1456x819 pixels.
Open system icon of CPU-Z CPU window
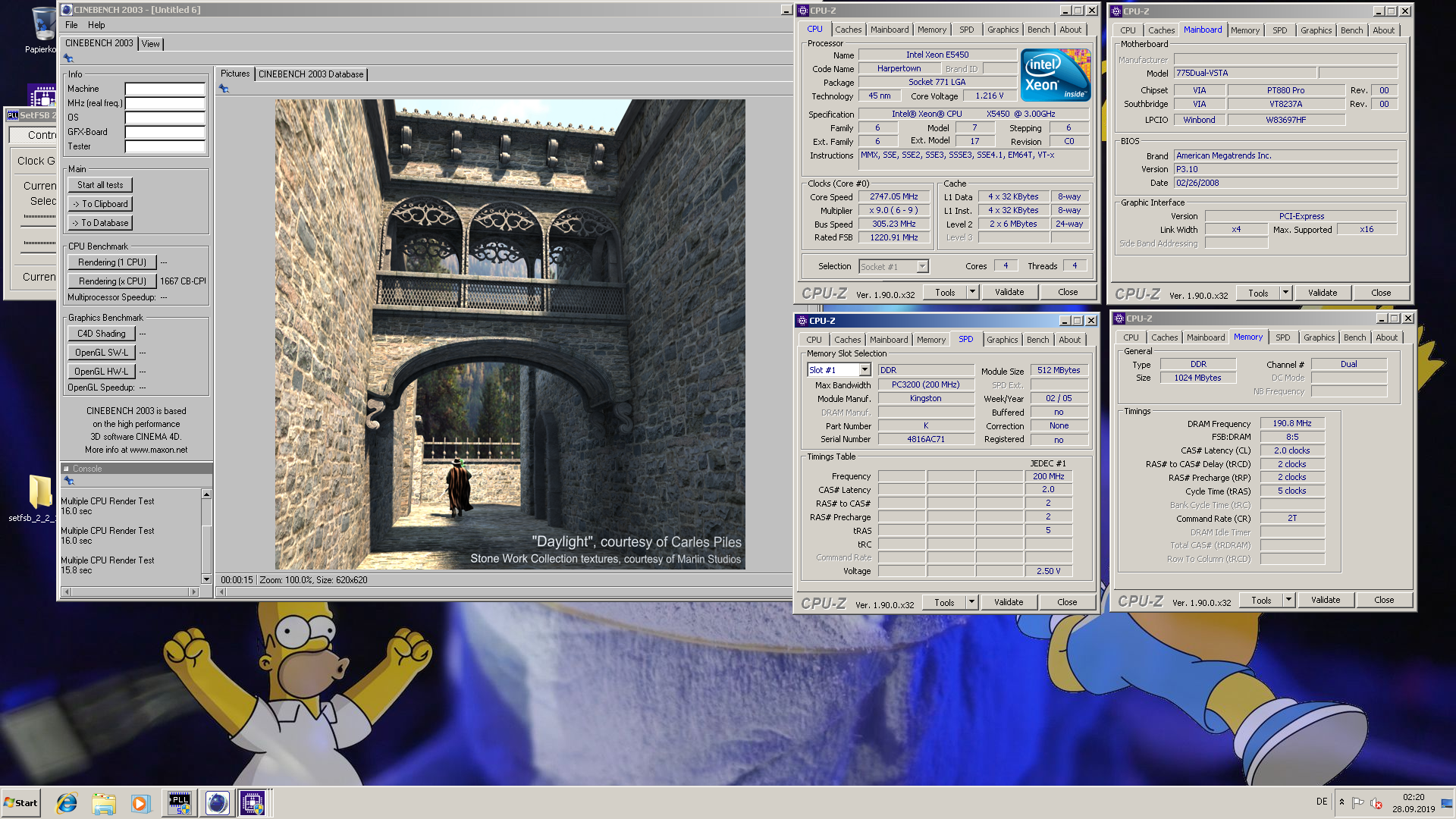coord(803,11)
